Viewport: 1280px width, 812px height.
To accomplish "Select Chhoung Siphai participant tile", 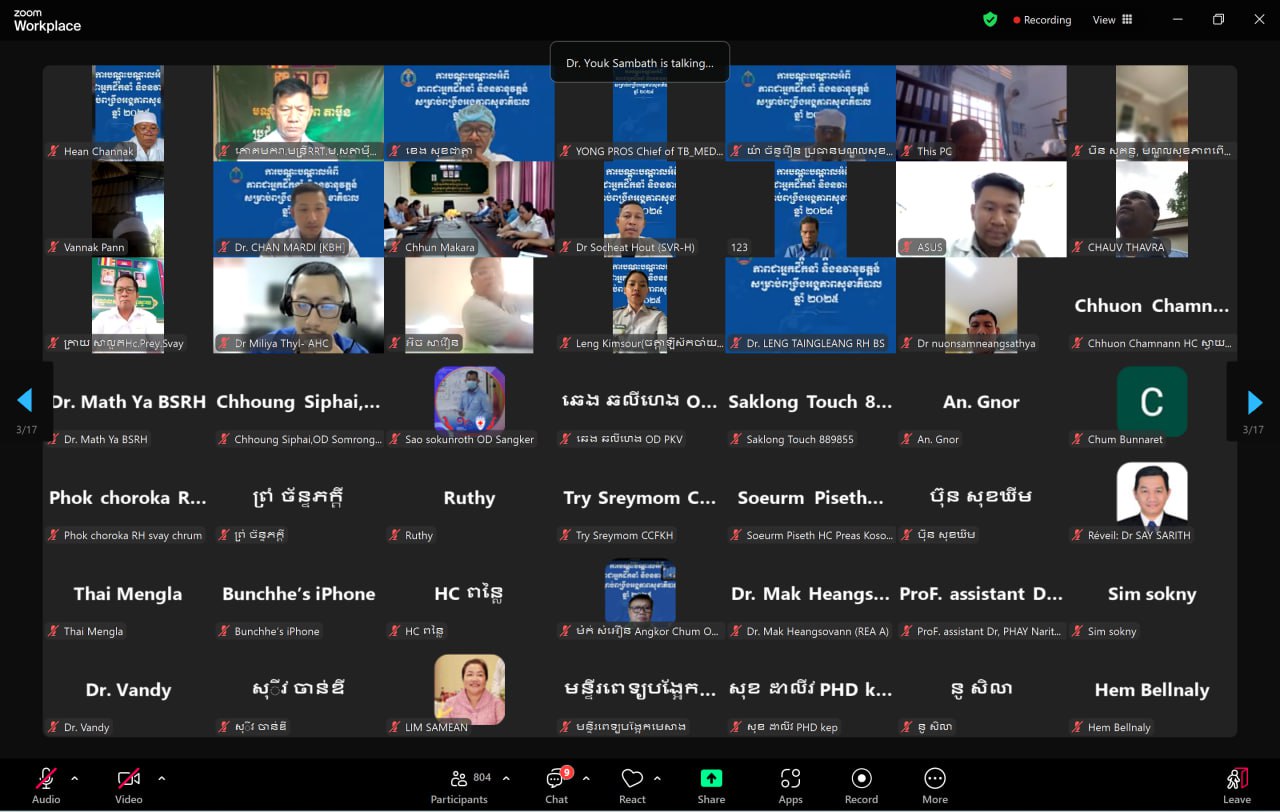I will click(x=299, y=401).
